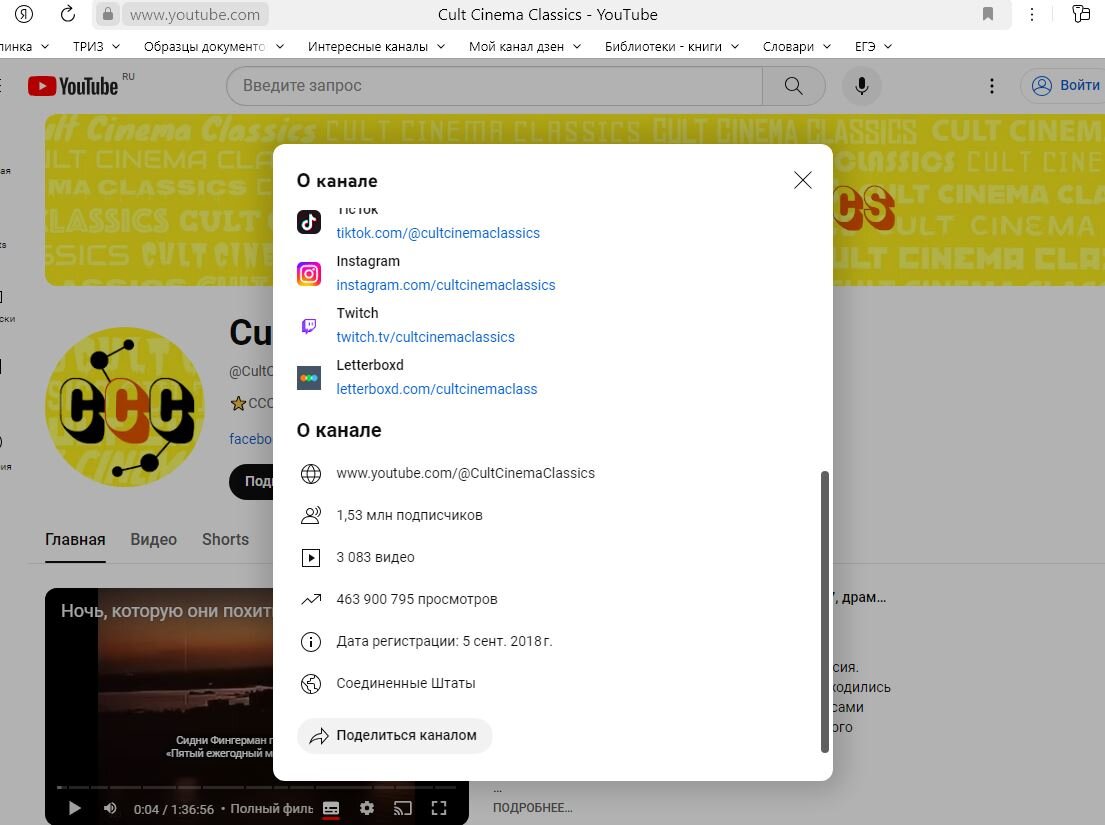Open instagram.com/cultcinemaclassics link

tap(445, 285)
